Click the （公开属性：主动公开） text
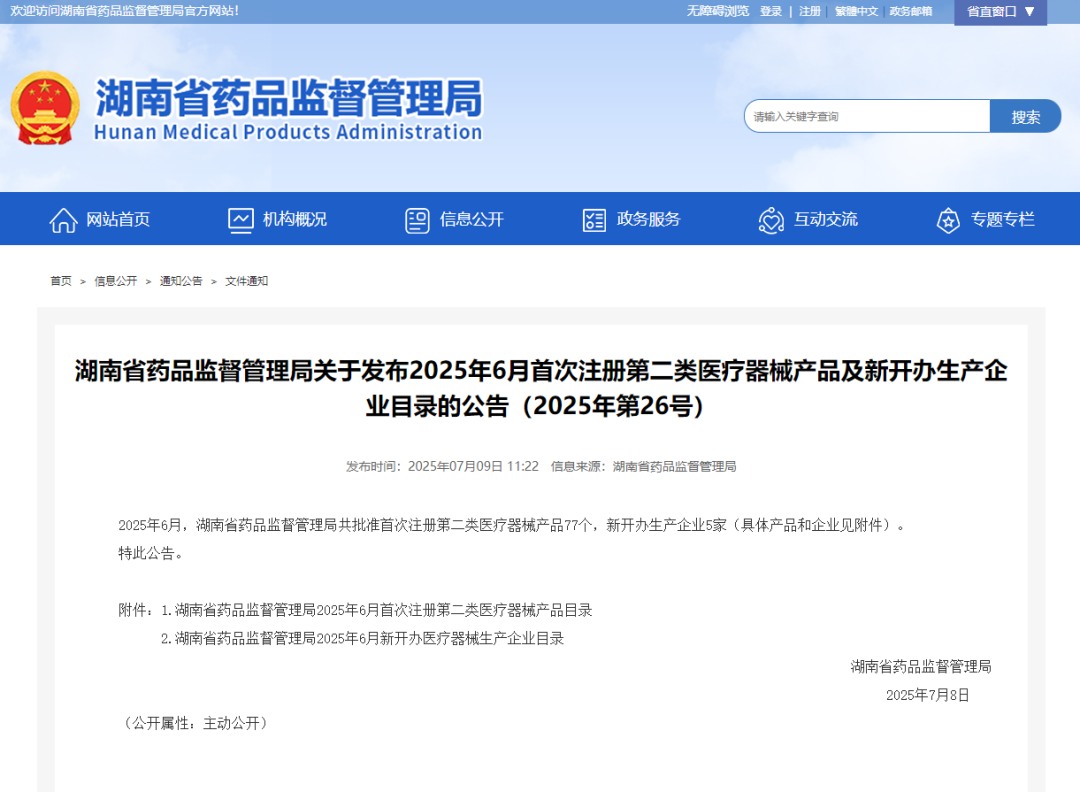 point(194,723)
